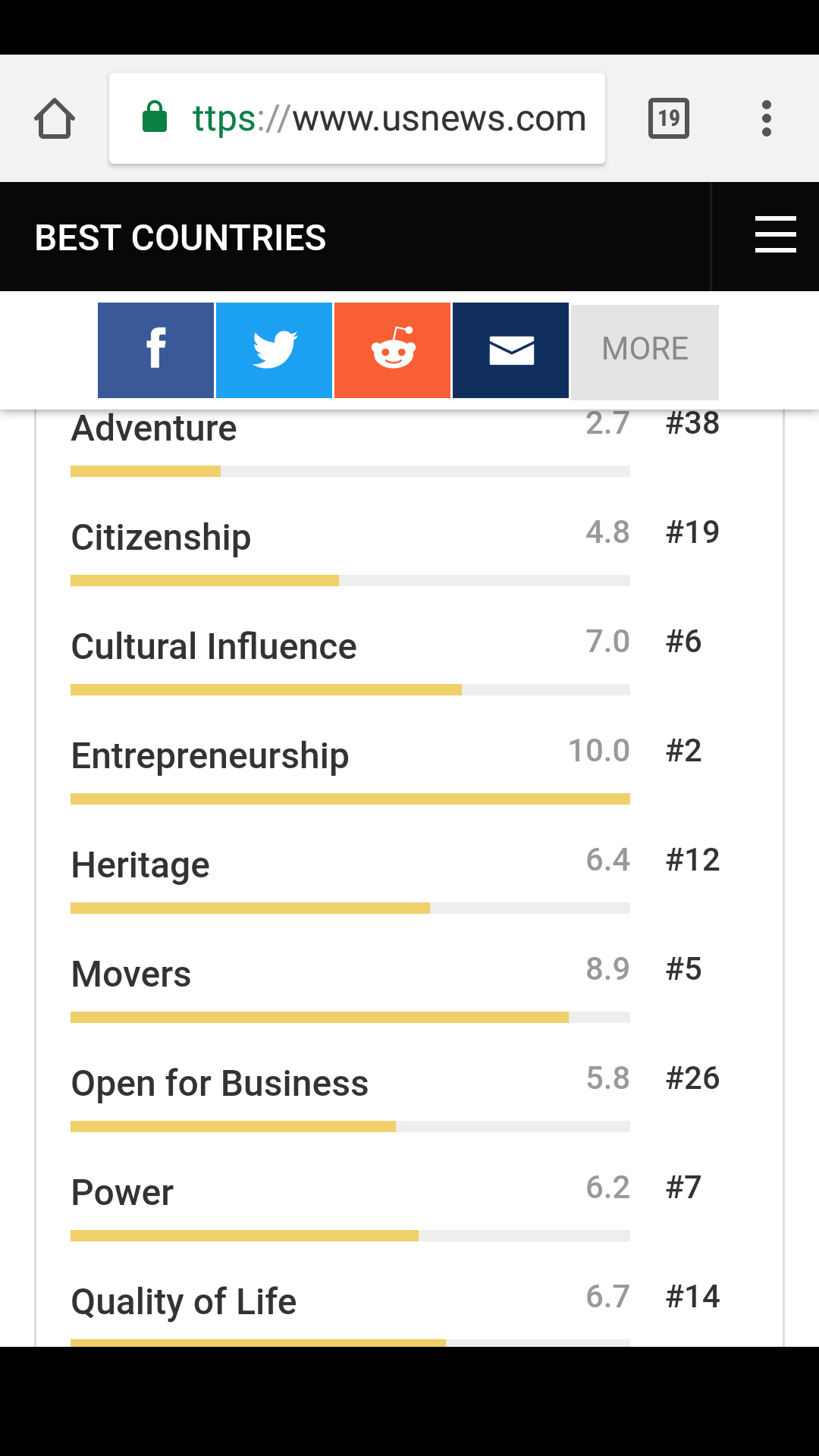Share the page via email icon
Screen dimensions: 819x1456
[510, 350]
